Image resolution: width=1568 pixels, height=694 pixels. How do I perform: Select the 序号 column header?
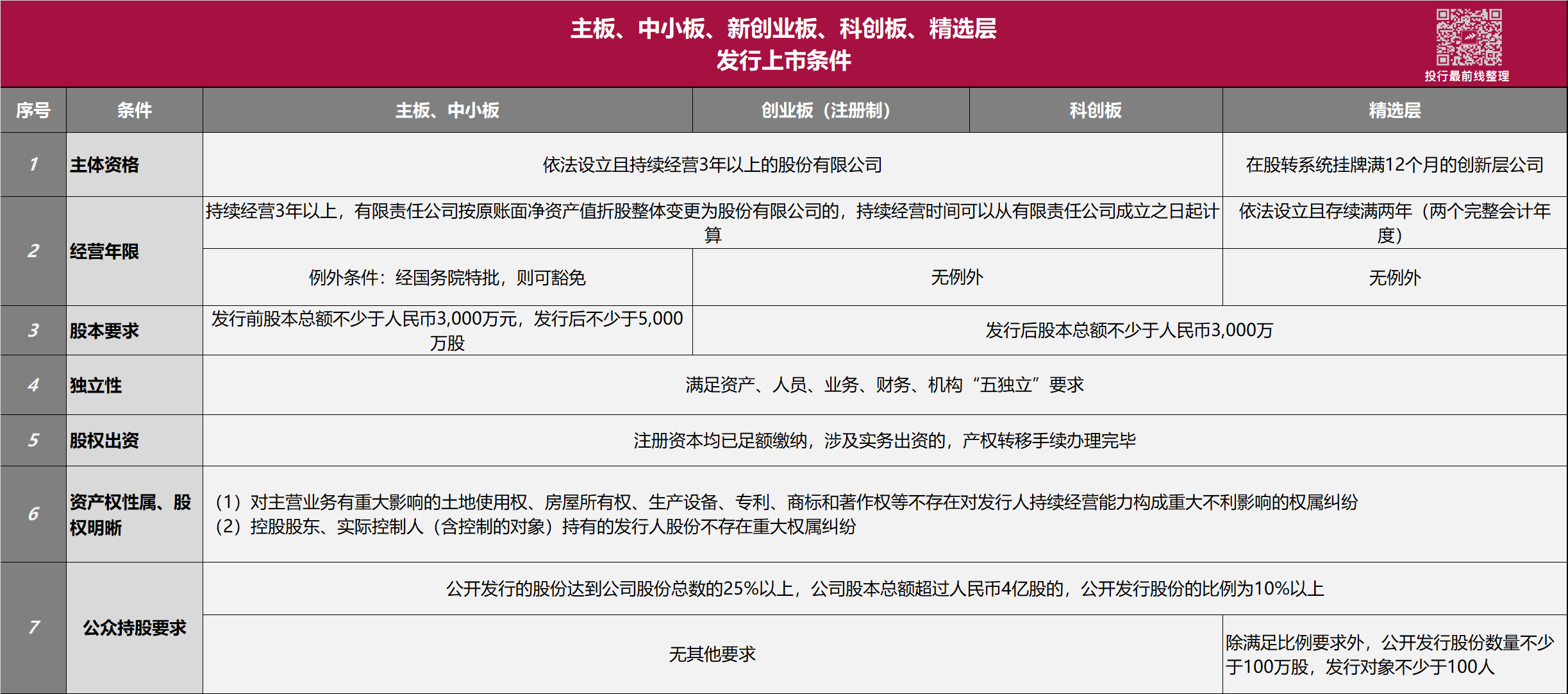[x=33, y=110]
